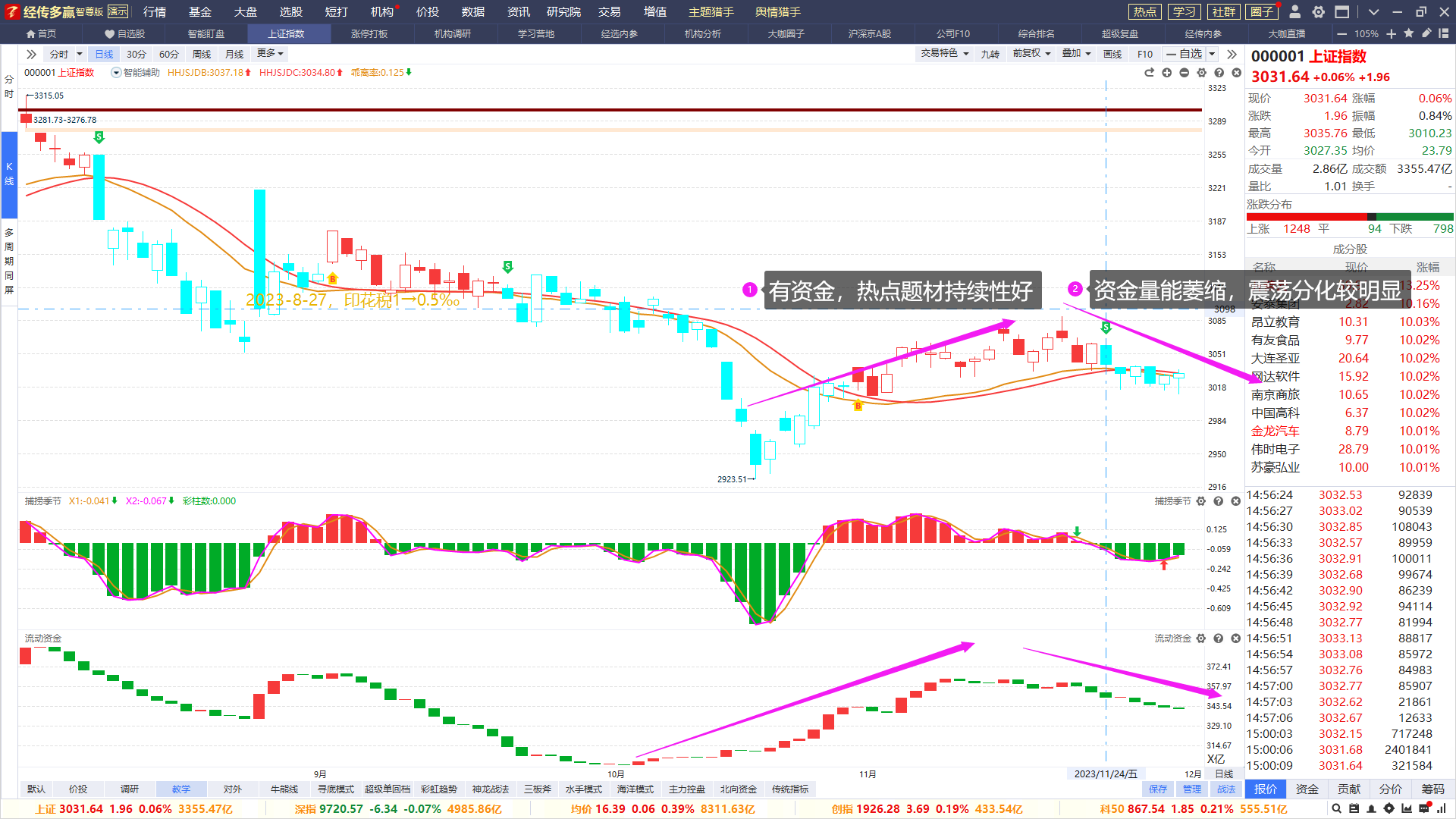Select the 昂立教育 stock row

coord(1350,322)
